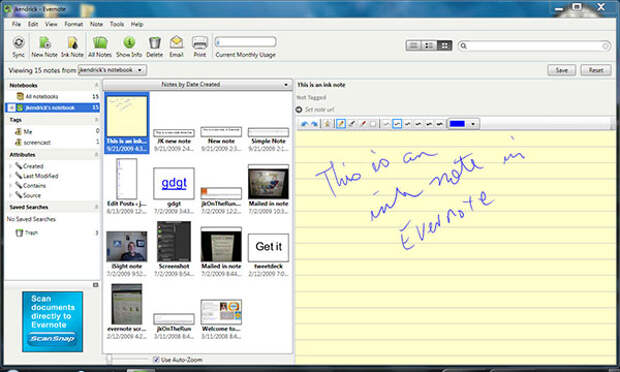Image resolution: width=620 pixels, height=372 pixels.
Task: Switch to list view toggle button
Action: [x=414, y=45]
